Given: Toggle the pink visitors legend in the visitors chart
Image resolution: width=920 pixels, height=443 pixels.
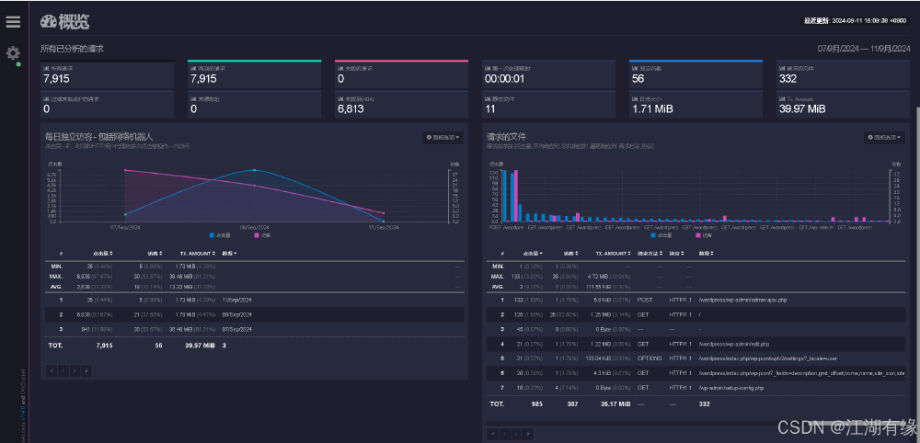Looking at the screenshot, I should 262,235.
